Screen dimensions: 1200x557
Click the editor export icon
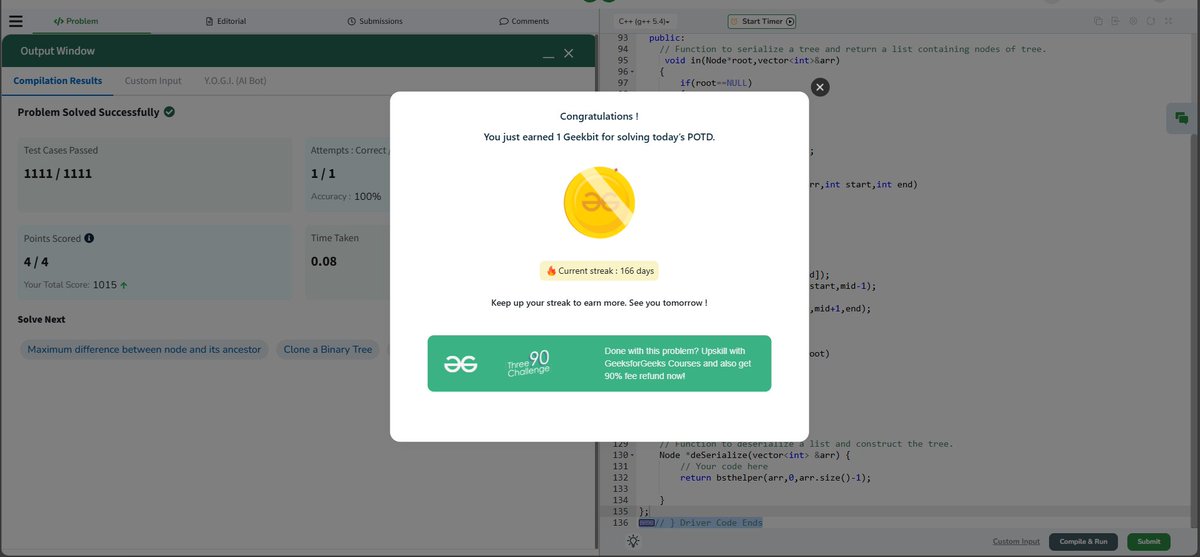pos(1115,21)
